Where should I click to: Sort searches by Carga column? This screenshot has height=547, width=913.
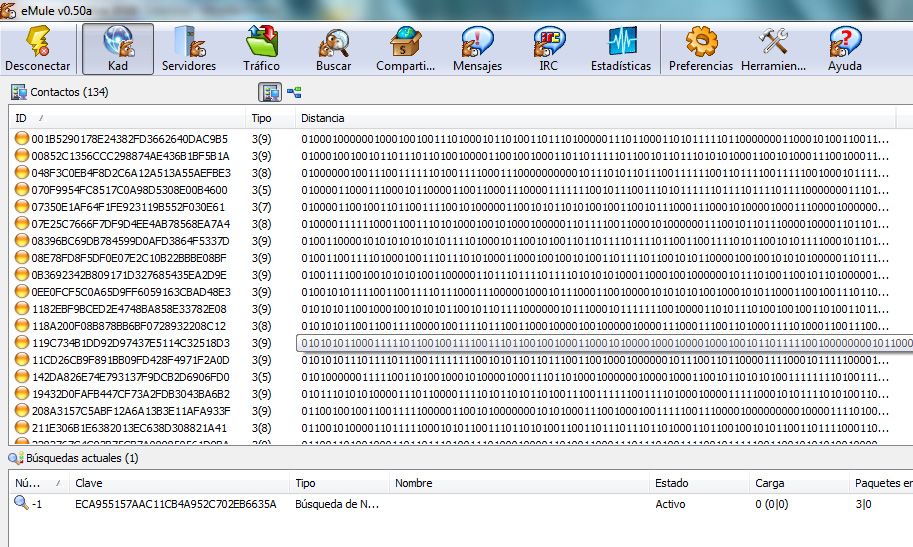(x=799, y=483)
